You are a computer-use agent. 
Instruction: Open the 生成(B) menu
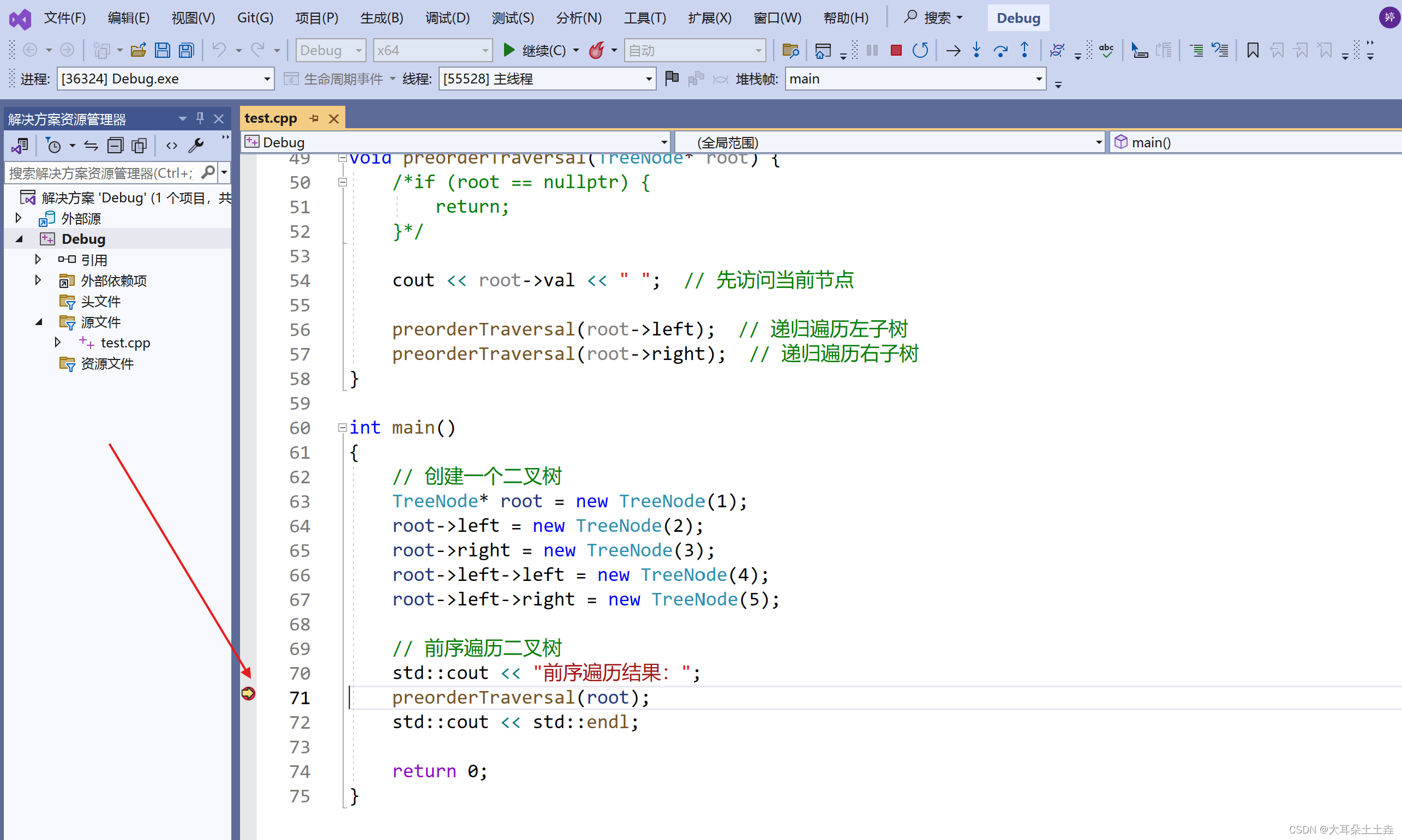(x=381, y=18)
